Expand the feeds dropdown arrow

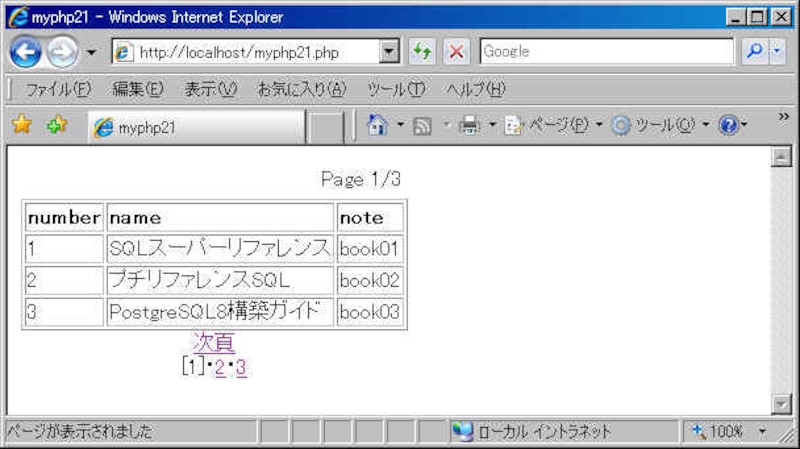point(447,124)
